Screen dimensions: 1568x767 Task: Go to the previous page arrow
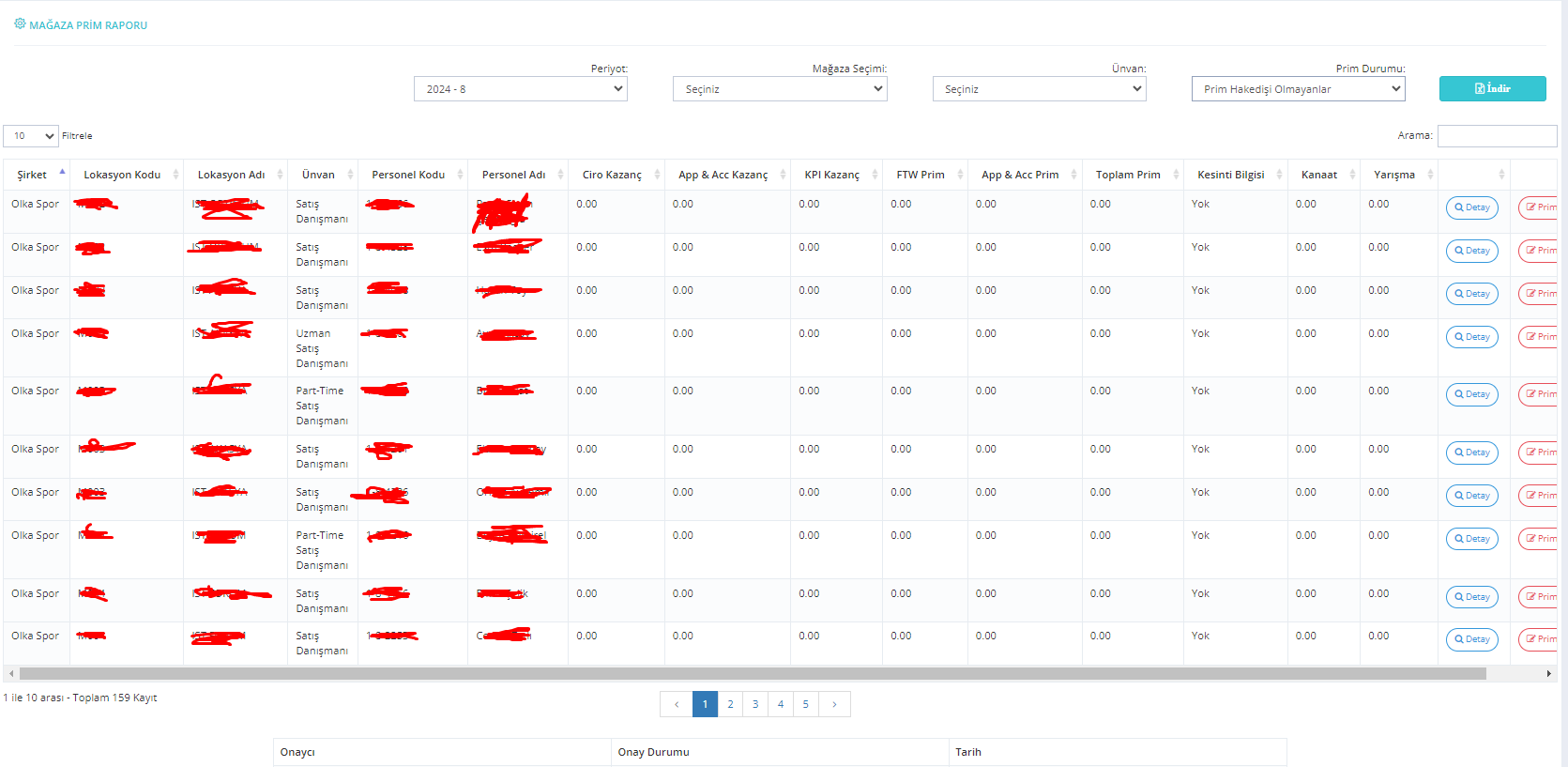(x=677, y=704)
